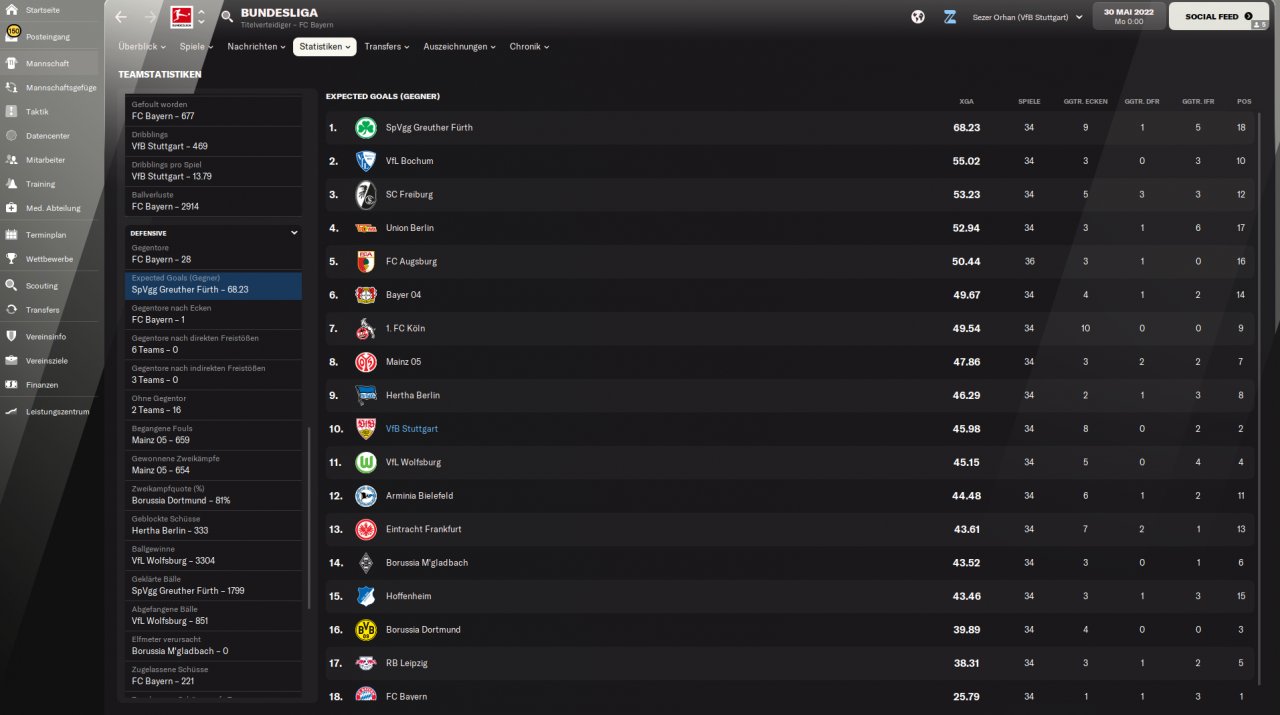Viewport: 1280px width, 715px height.
Task: Open Überblick dropdown tab
Action: point(141,46)
